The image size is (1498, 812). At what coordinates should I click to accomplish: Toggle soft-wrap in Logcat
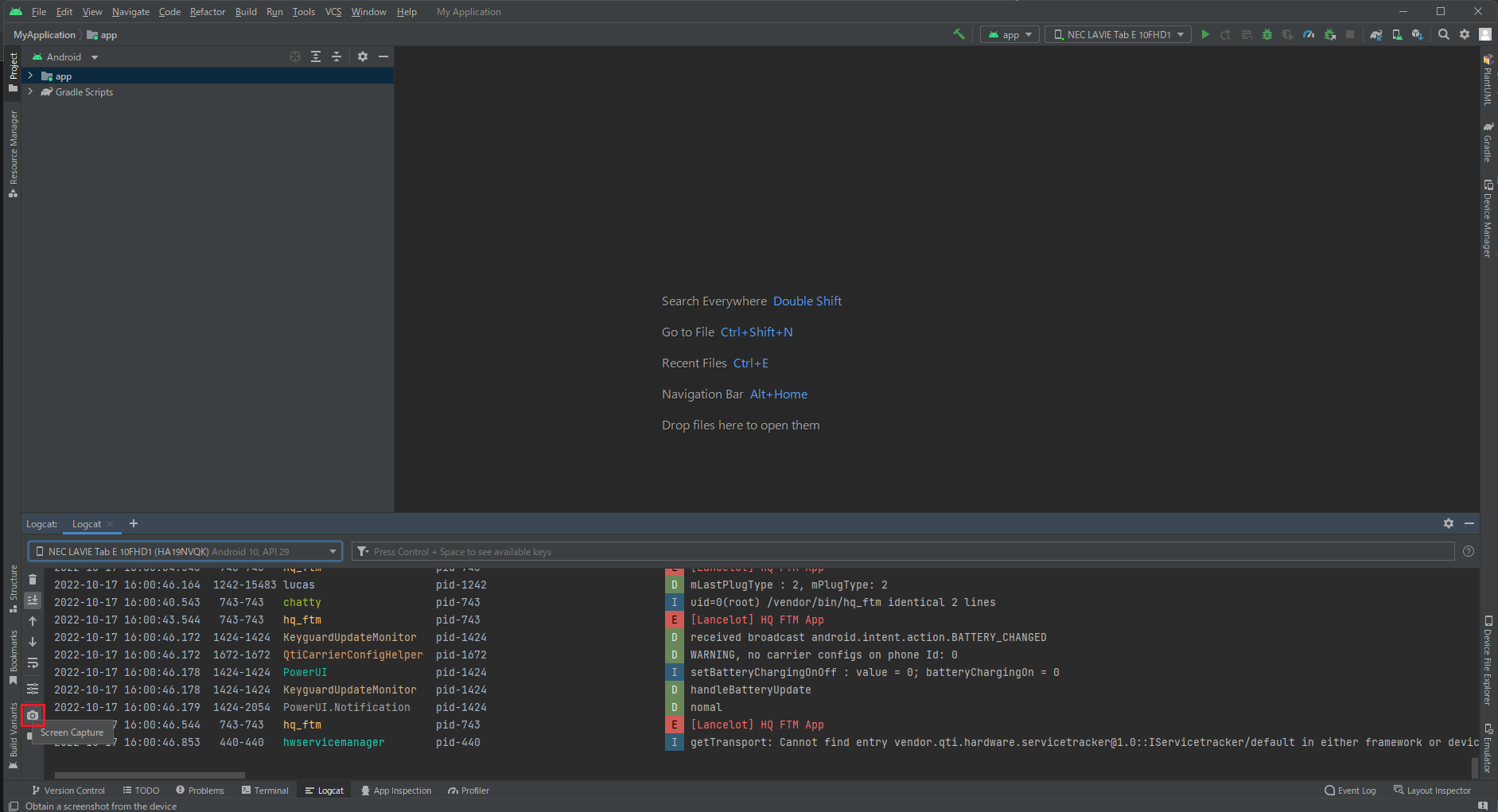pos(33,662)
